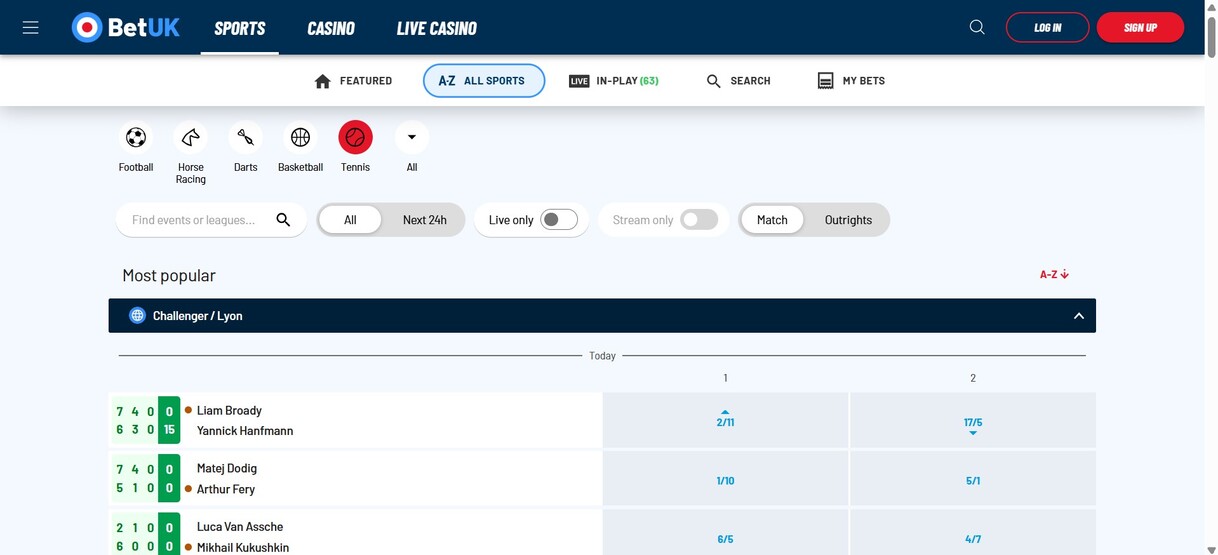Click the Log In button
Screen dimensions: 1218x555
tap(1047, 28)
